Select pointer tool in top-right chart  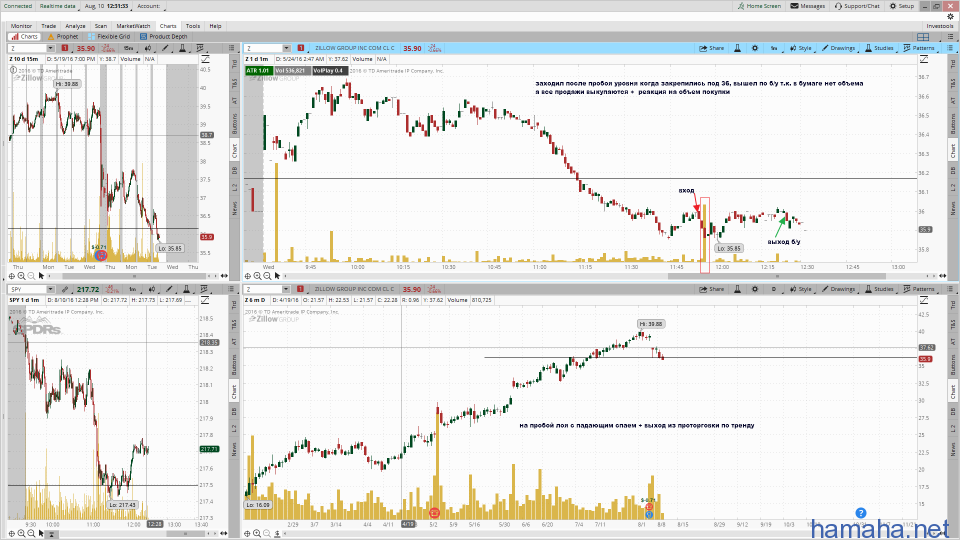[x=277, y=276]
